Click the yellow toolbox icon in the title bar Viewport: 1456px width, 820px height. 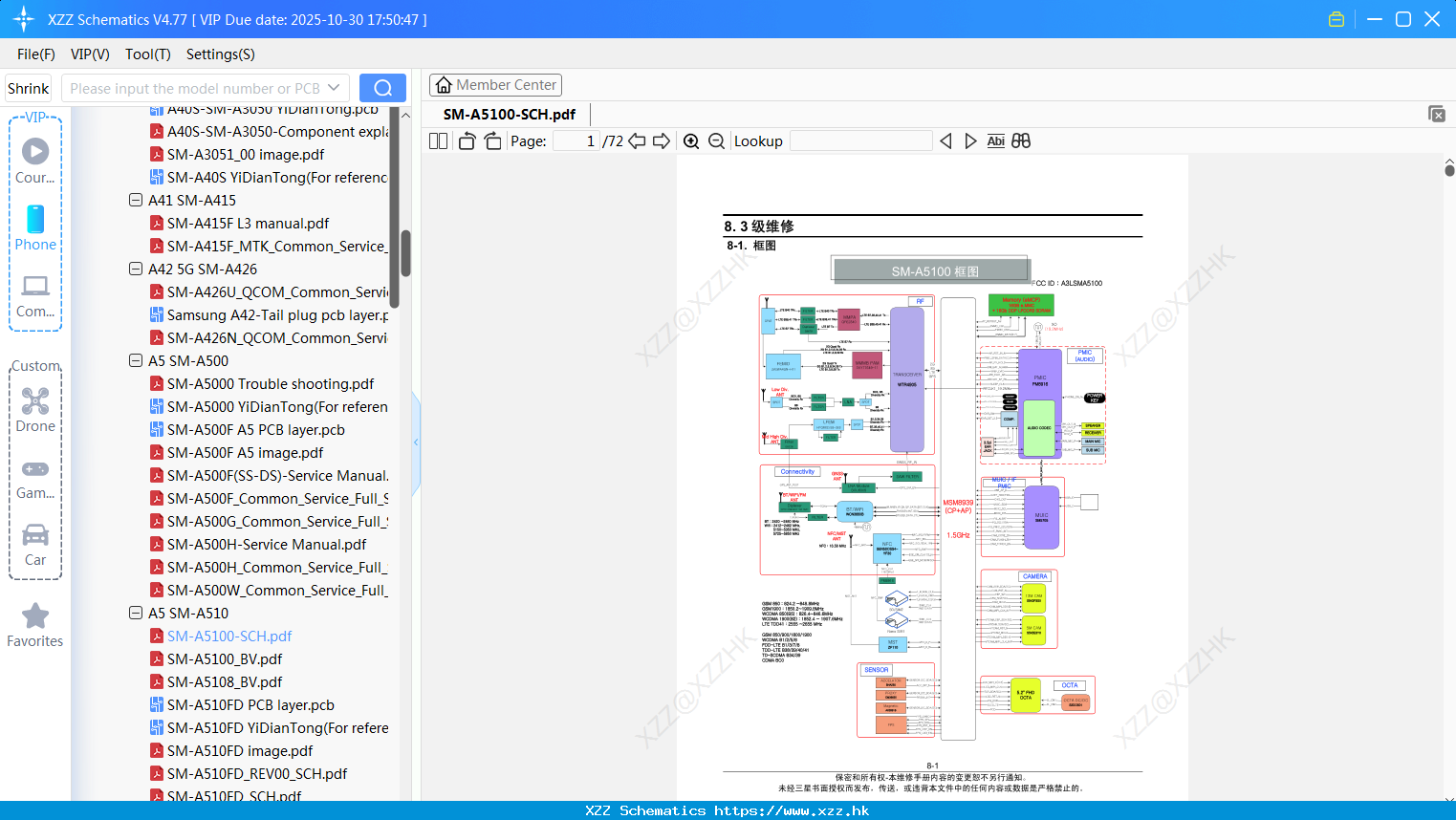[1336, 19]
